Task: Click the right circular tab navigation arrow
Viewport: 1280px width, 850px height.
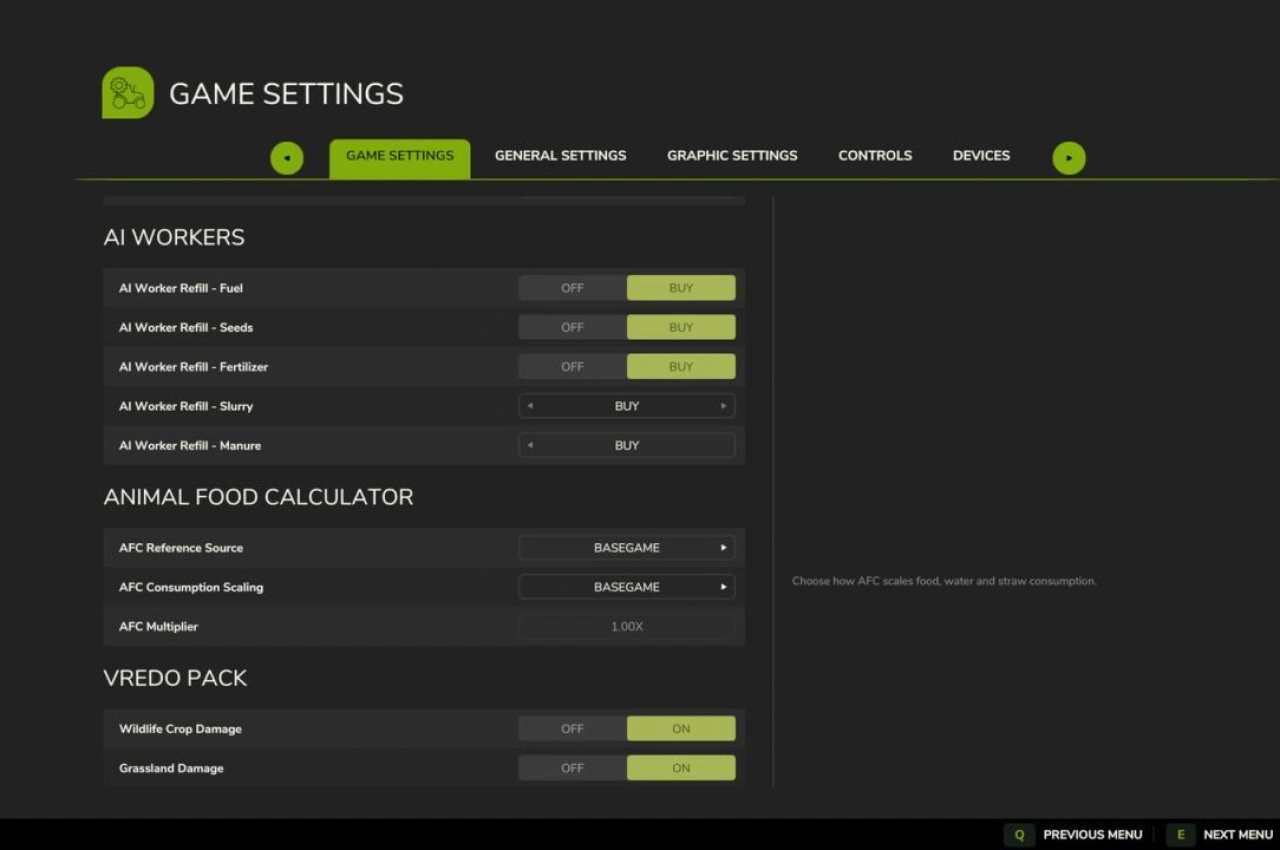Action: pos(1068,158)
